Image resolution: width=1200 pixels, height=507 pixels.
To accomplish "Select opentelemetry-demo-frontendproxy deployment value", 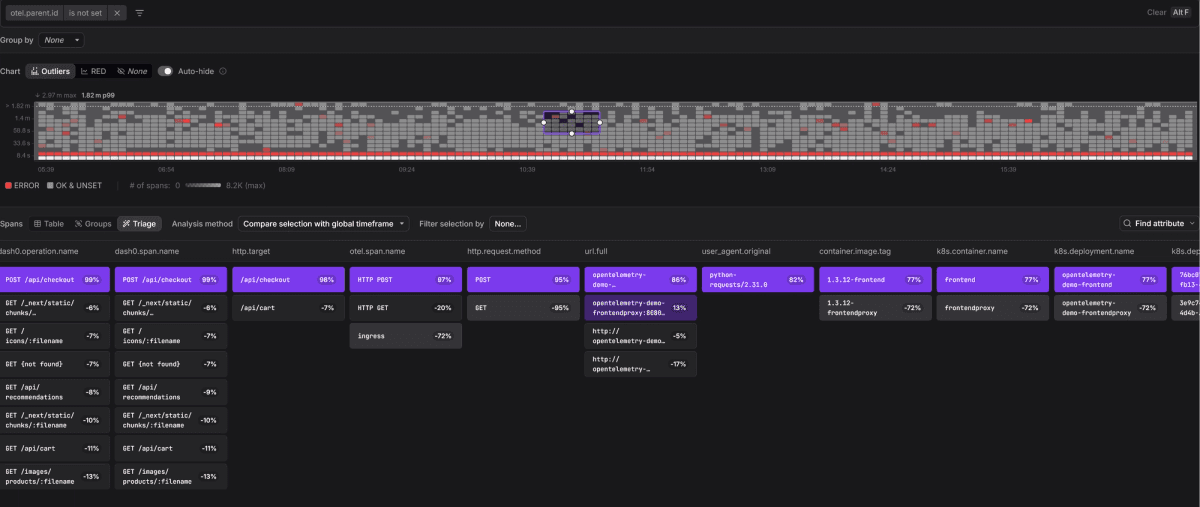I will click(x=1110, y=308).
